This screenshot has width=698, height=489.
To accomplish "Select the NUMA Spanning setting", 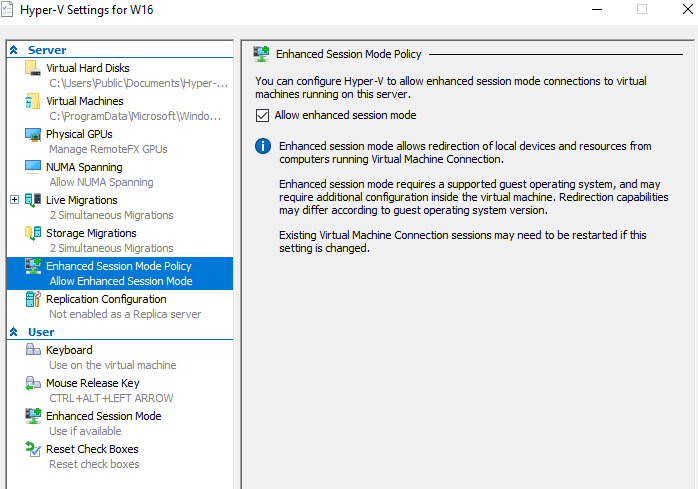I will tap(84, 167).
